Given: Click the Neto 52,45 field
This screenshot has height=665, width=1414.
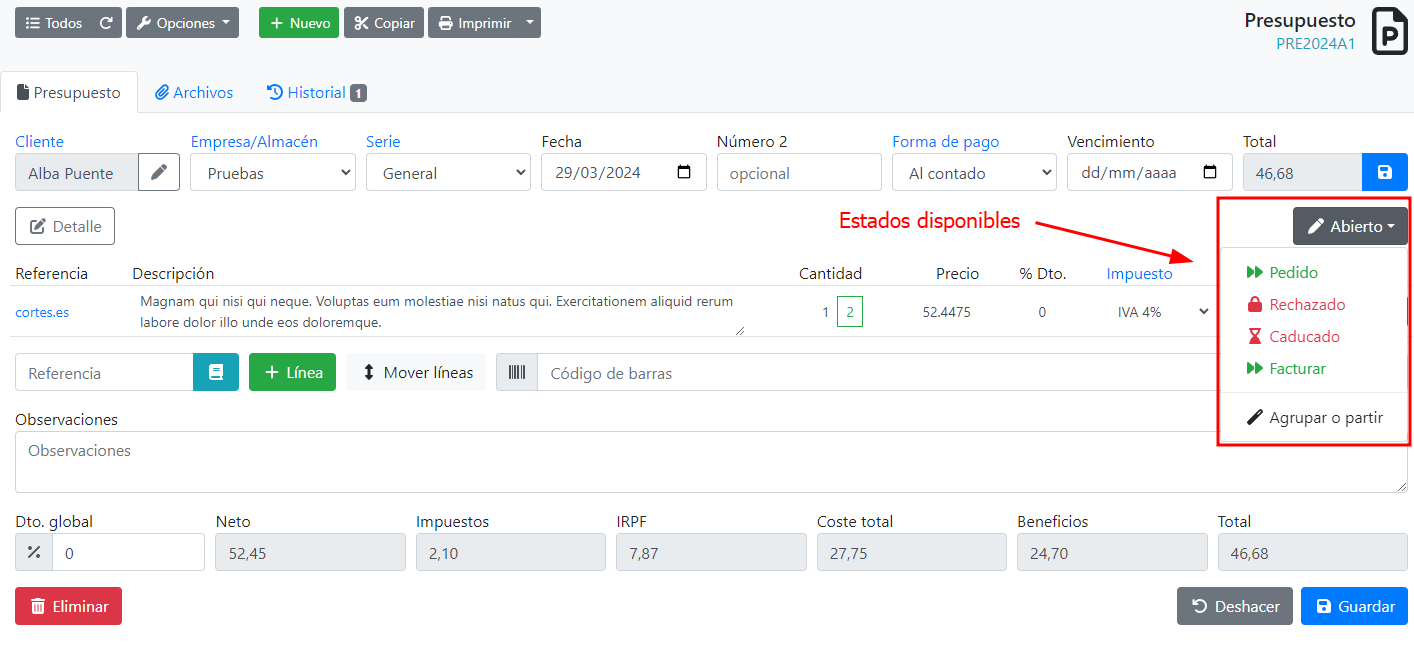Looking at the screenshot, I should [x=310, y=552].
